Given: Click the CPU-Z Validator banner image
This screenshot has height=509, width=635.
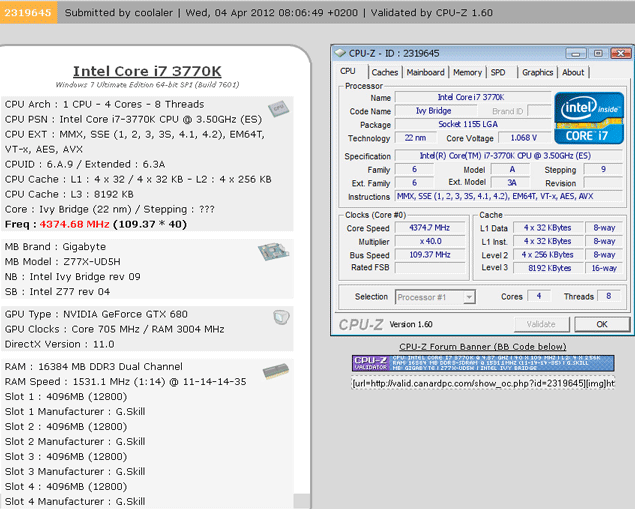Looking at the screenshot, I should click(483, 363).
